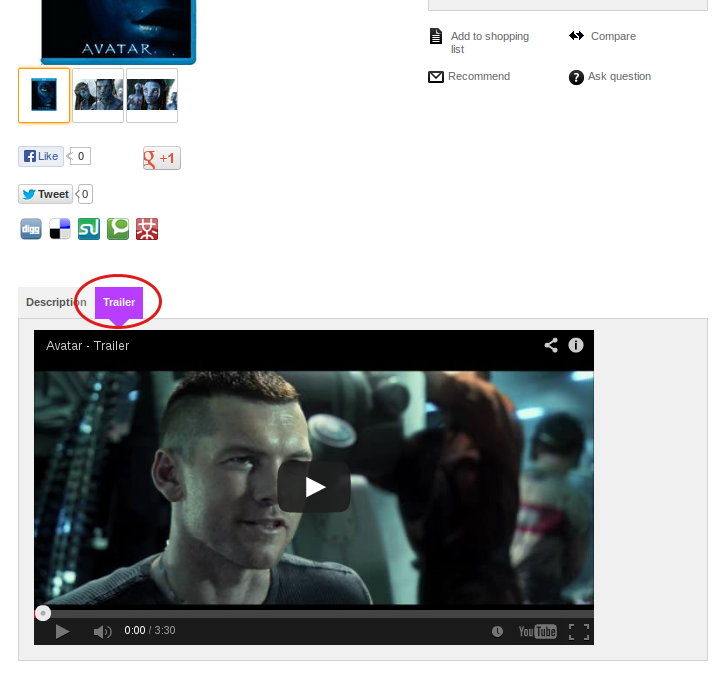Click the Compare link

click(613, 36)
